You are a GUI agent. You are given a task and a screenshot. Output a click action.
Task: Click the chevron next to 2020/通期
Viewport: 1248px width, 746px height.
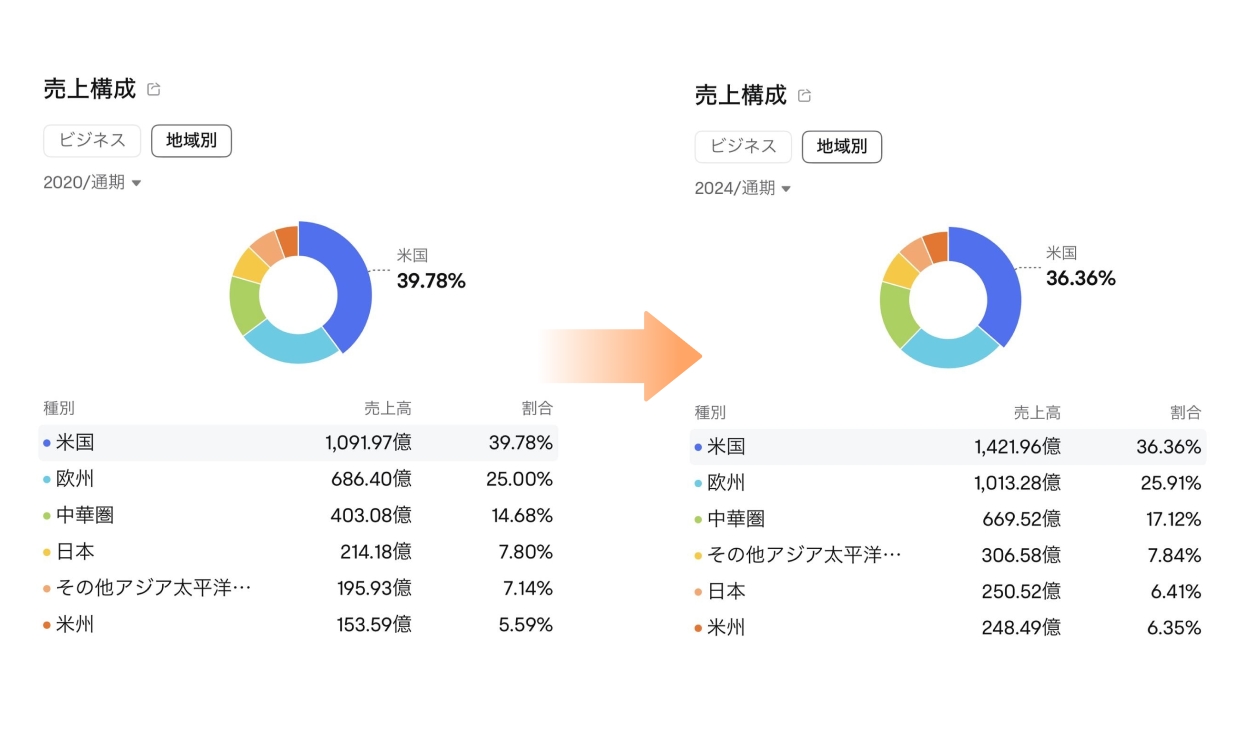(x=136, y=182)
